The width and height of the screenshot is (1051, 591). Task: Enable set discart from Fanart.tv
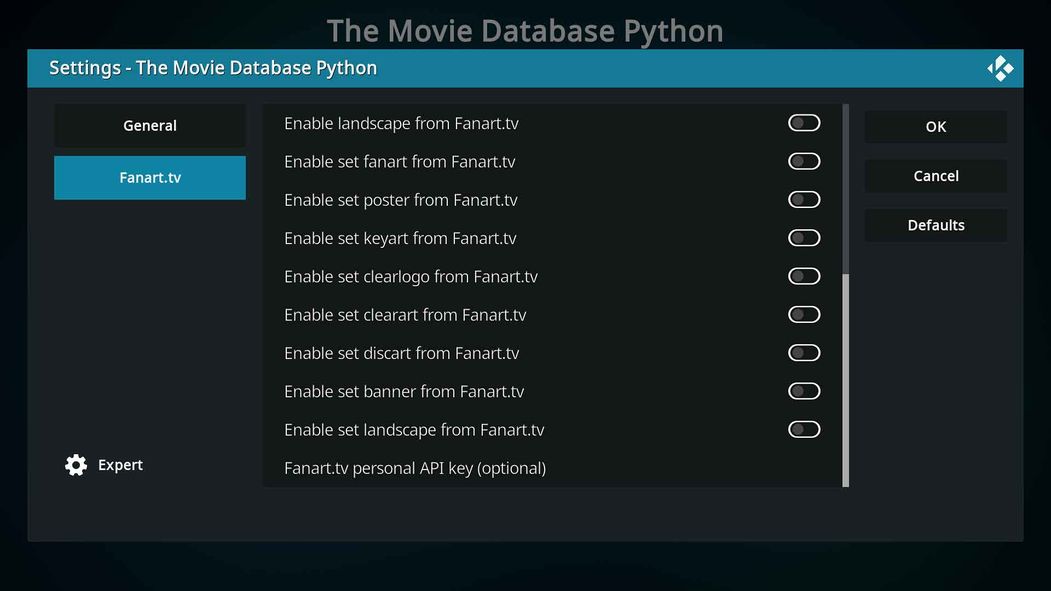tap(803, 352)
